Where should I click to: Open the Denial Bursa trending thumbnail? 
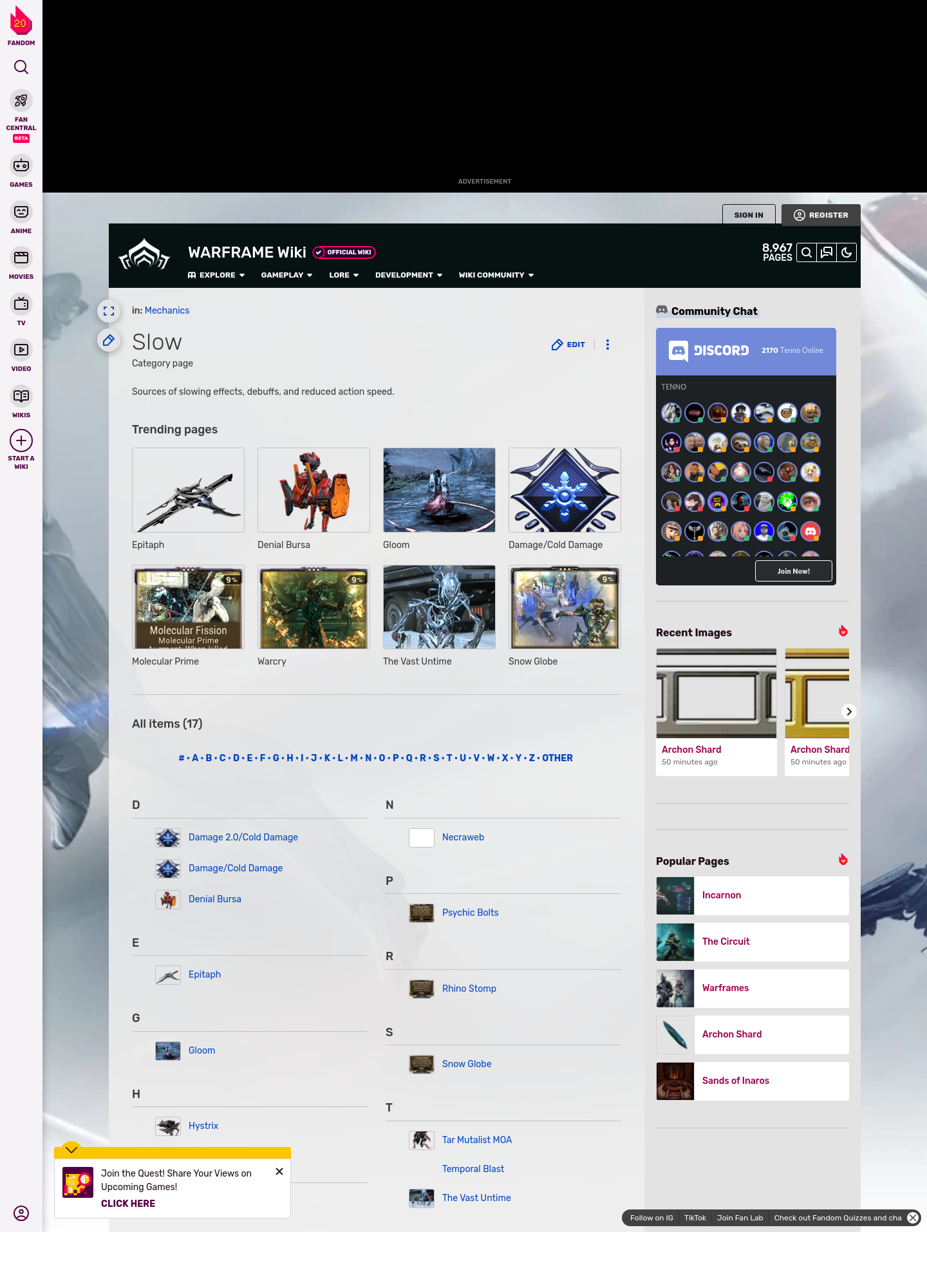tap(314, 490)
